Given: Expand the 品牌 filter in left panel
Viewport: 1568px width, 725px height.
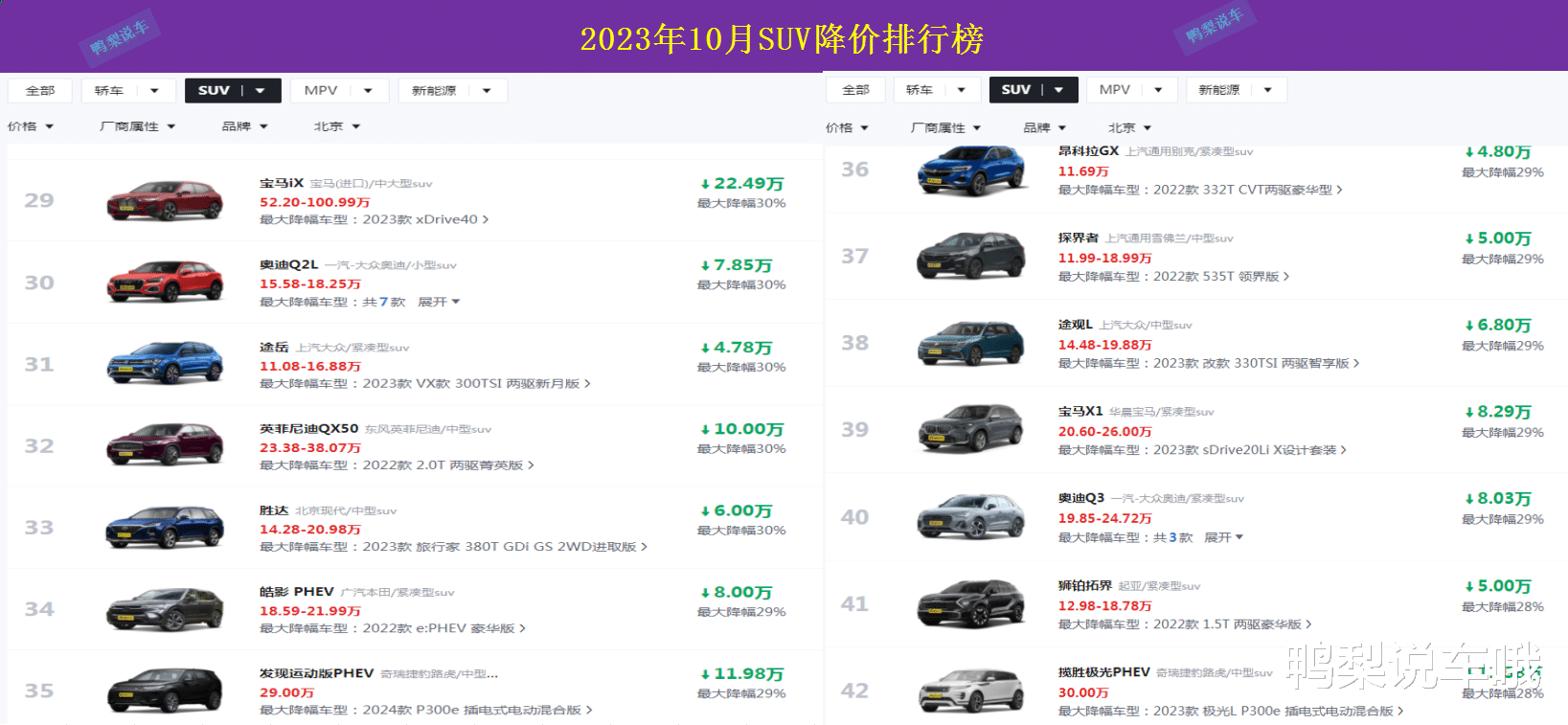Looking at the screenshot, I should click(245, 126).
